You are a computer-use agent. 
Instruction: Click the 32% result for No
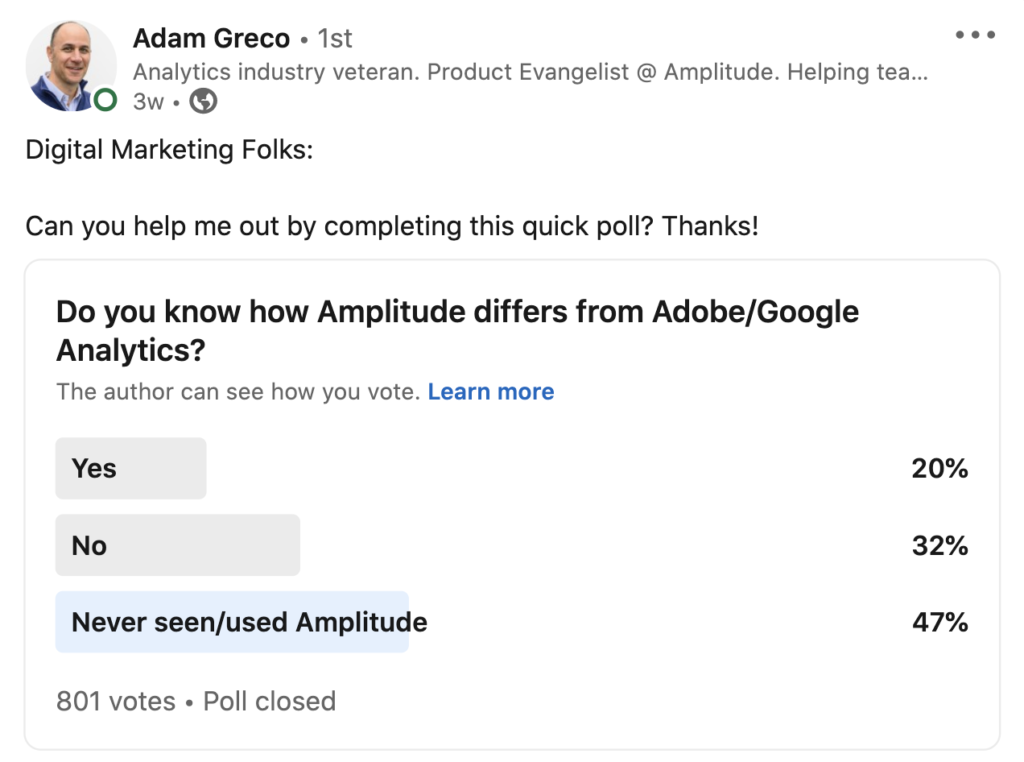click(x=941, y=545)
